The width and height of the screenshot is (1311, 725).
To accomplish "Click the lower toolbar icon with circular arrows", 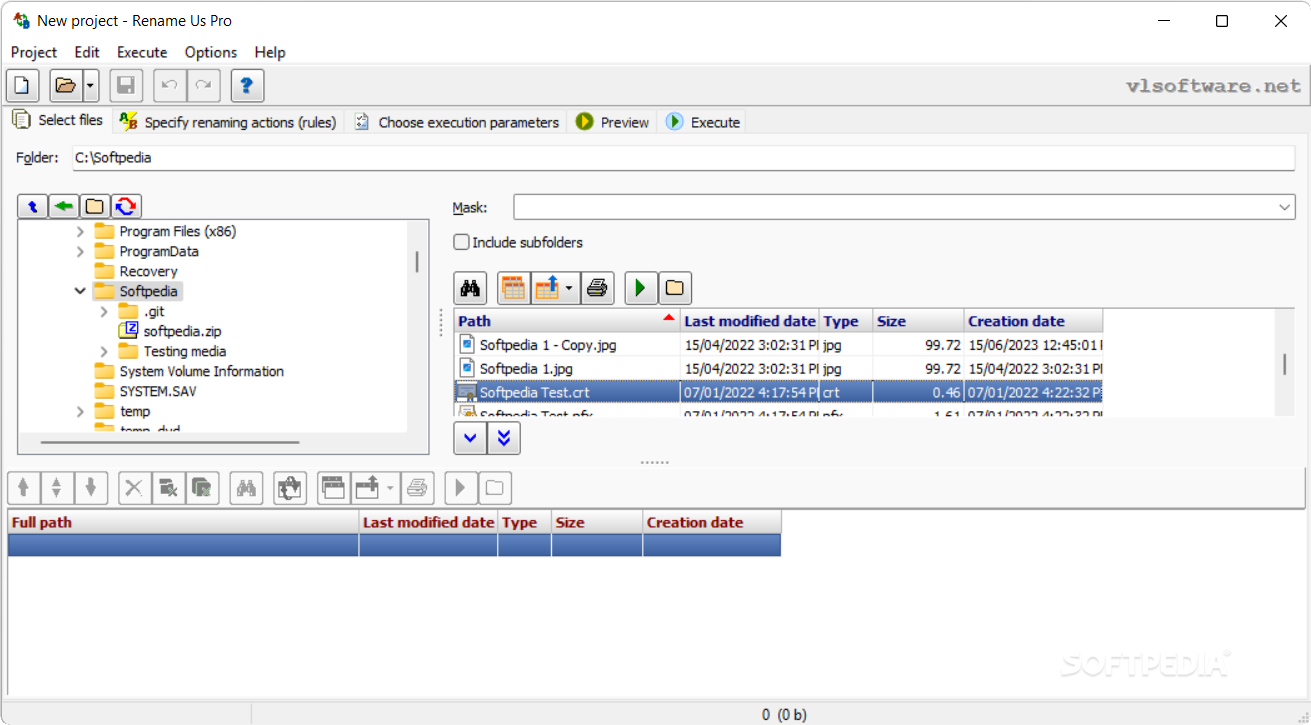I will coord(290,488).
